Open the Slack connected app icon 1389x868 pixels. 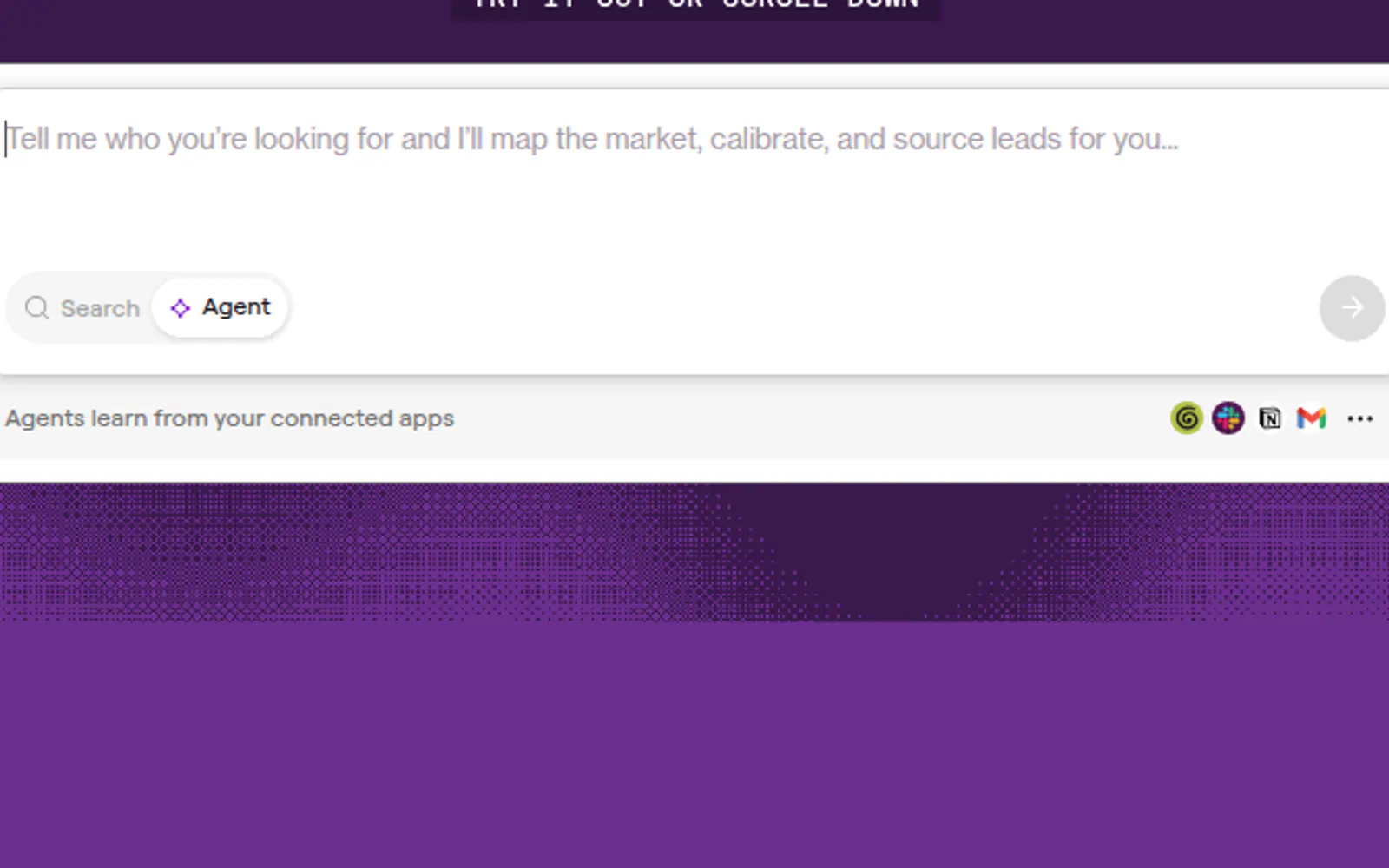1228,418
